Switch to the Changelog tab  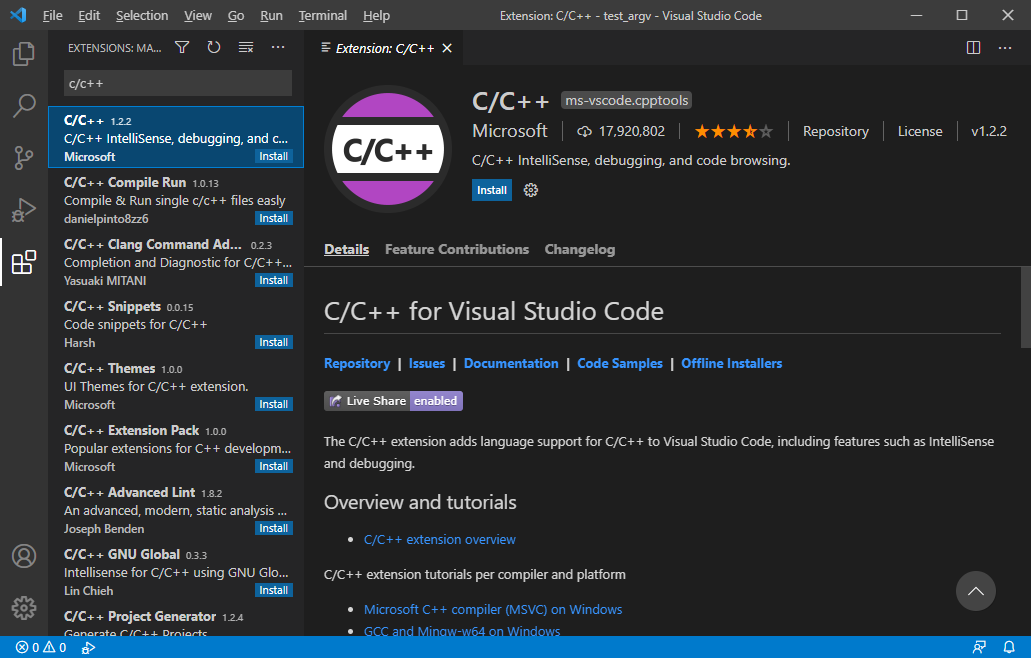580,249
